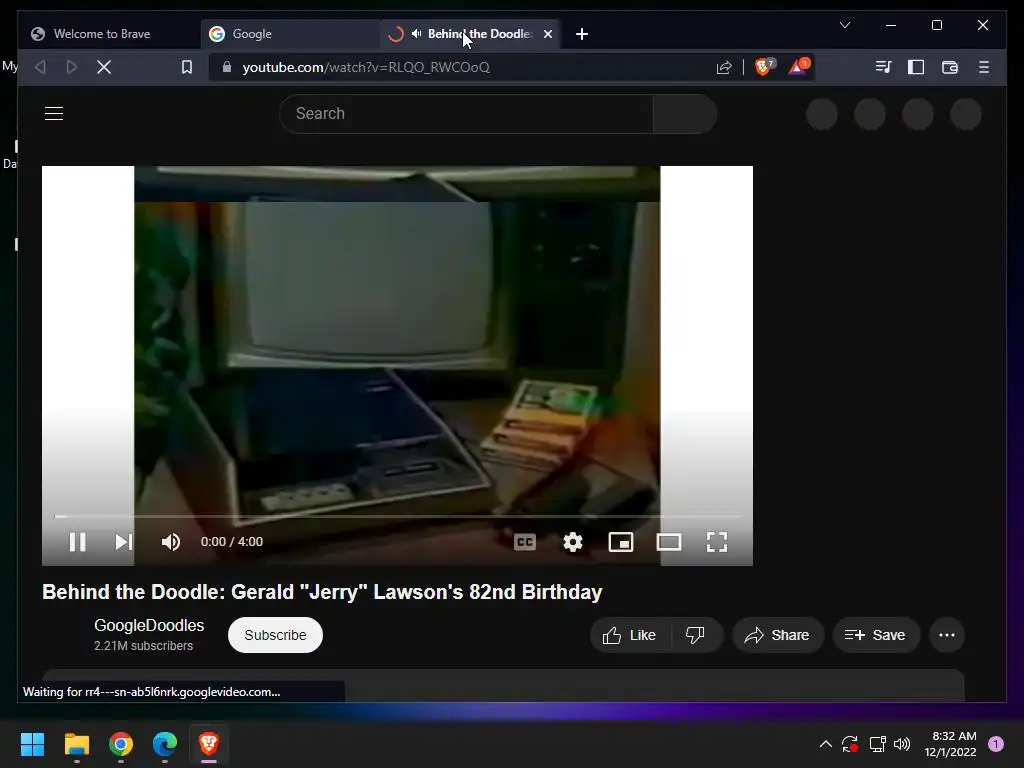Skip to next video
Screen dimensions: 1024x768
coord(123,542)
